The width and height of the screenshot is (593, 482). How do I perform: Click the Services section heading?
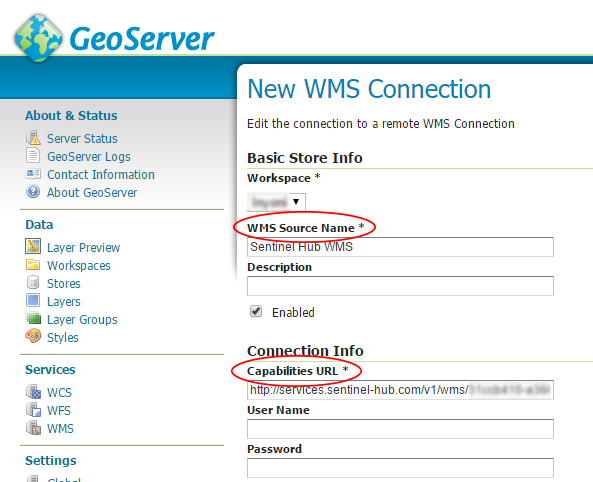click(50, 370)
